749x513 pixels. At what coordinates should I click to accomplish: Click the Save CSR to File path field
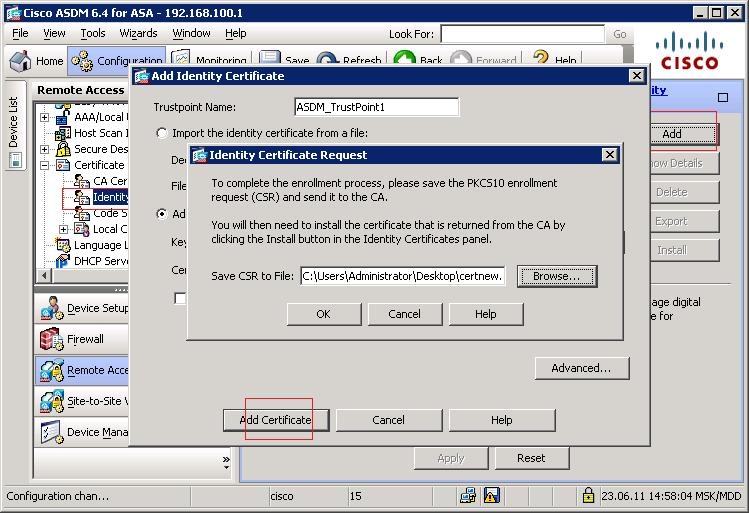pyautogui.click(x=402, y=276)
